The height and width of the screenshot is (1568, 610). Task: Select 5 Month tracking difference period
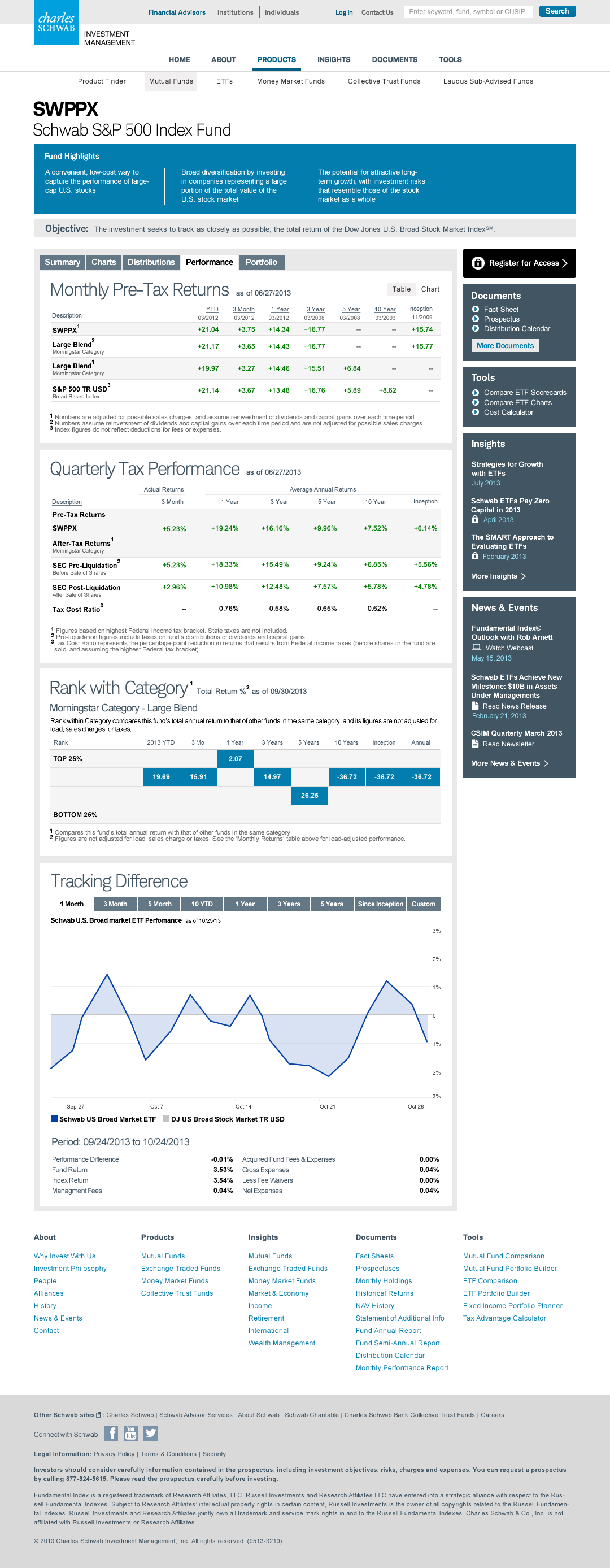tap(159, 904)
